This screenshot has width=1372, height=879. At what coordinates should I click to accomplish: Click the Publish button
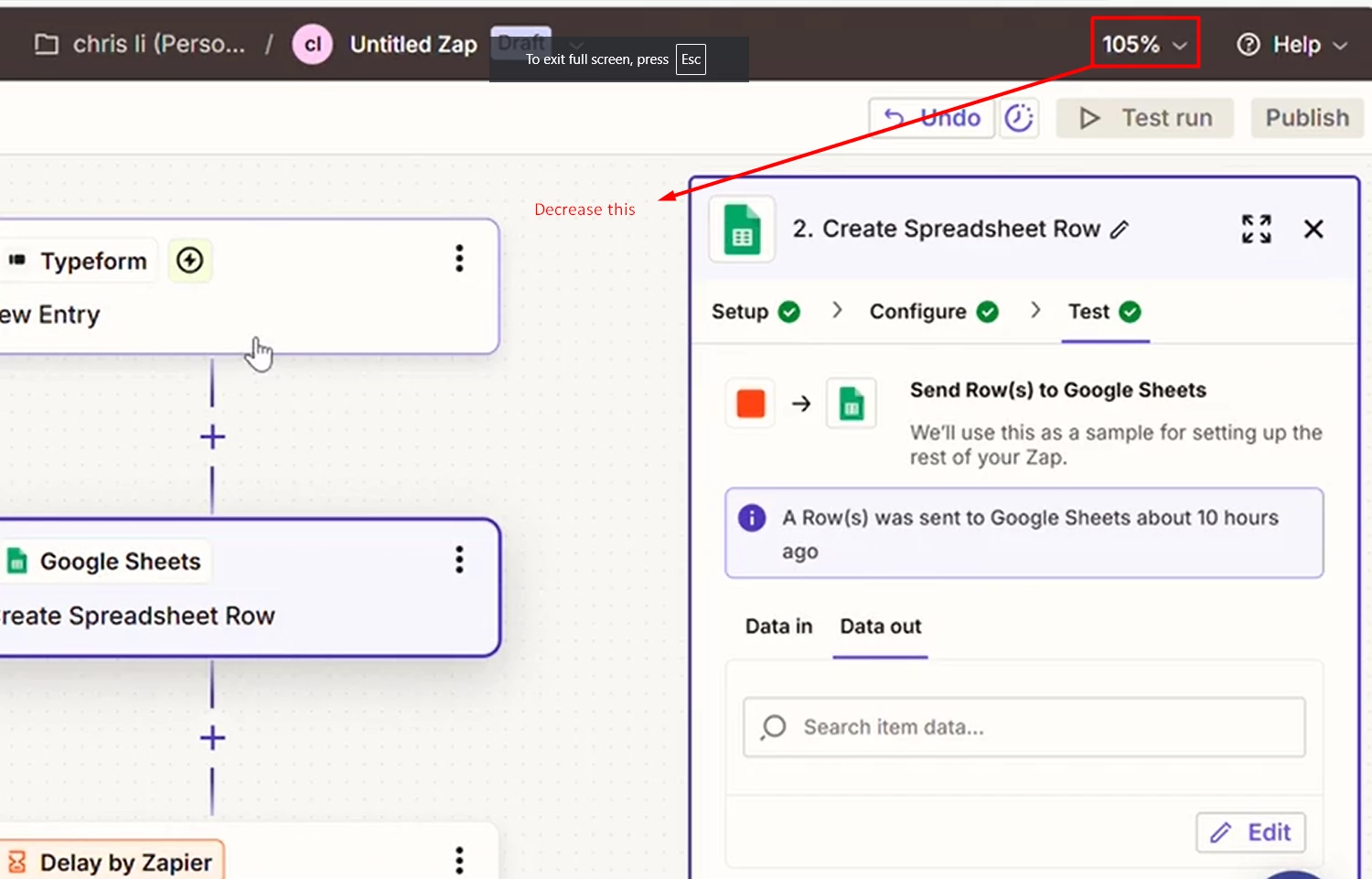pyautogui.click(x=1307, y=118)
